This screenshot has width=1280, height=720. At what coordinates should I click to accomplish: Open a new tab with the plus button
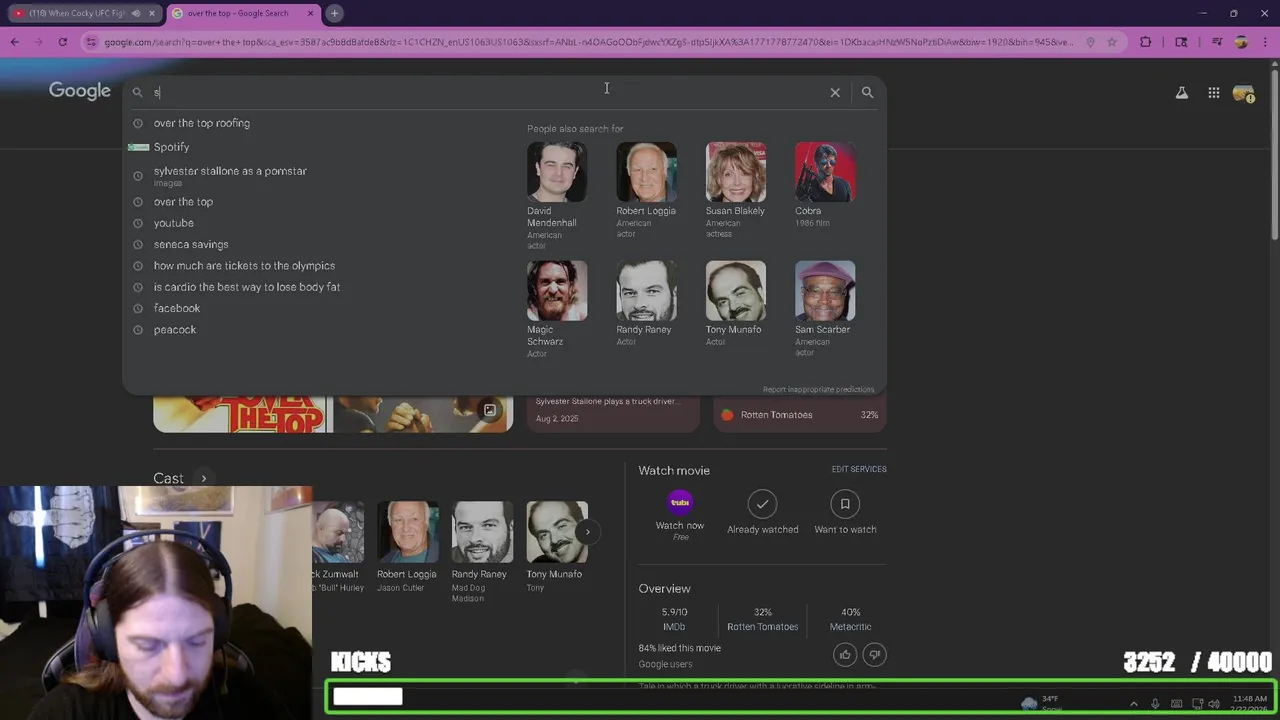click(x=335, y=13)
